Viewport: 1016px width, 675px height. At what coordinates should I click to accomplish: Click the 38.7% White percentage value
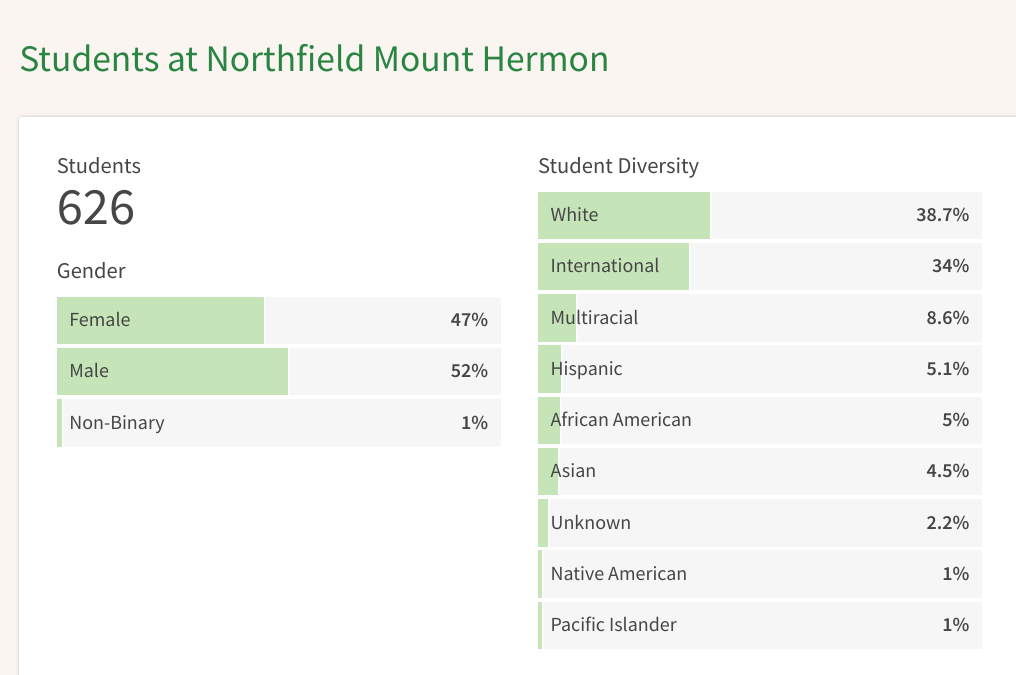tap(942, 215)
